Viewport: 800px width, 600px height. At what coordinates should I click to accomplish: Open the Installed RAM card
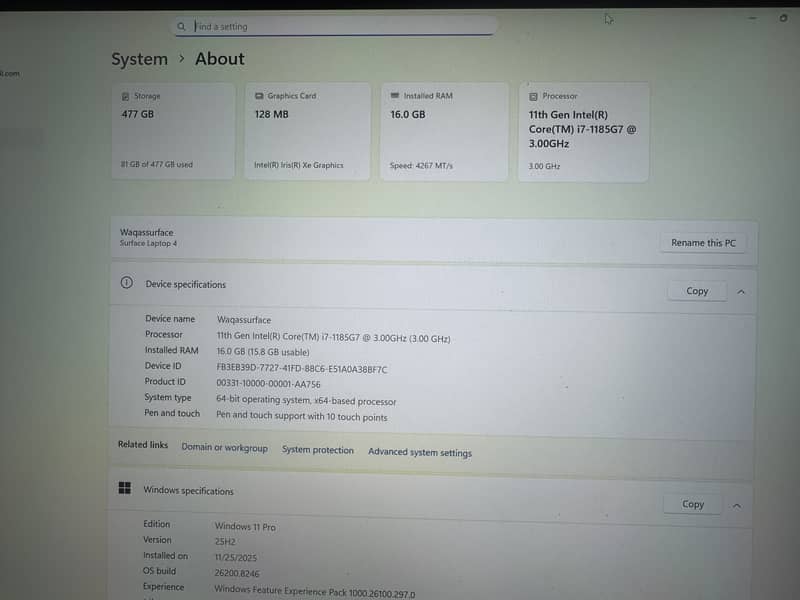(x=444, y=132)
